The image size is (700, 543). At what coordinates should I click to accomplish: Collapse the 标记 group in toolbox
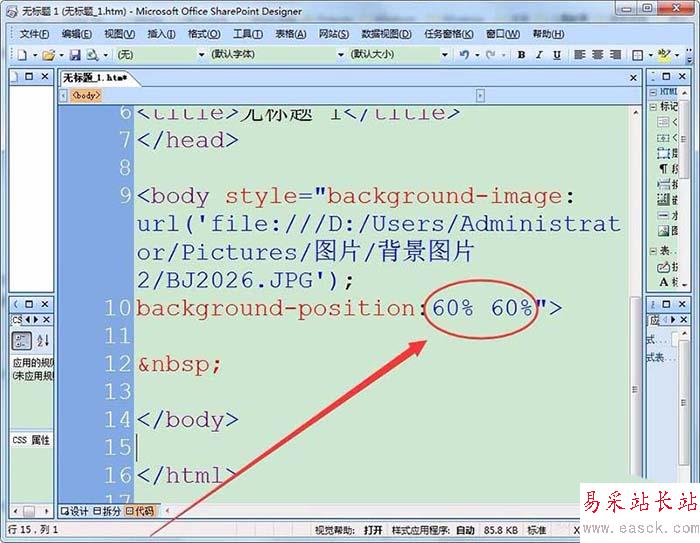(x=653, y=107)
